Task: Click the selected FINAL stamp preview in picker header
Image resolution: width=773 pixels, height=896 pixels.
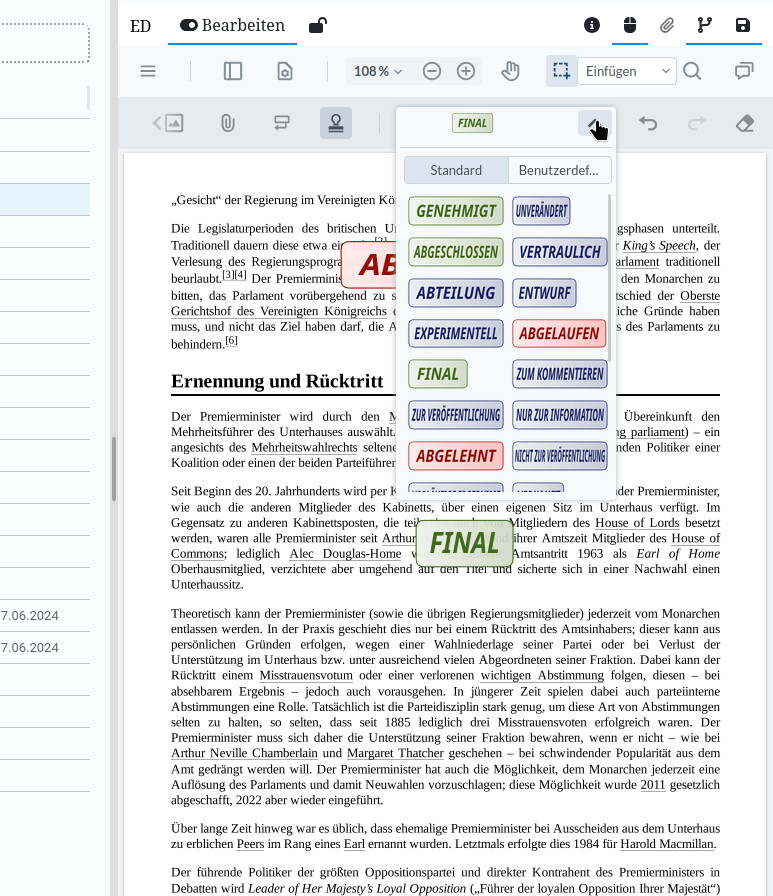Action: click(472, 123)
